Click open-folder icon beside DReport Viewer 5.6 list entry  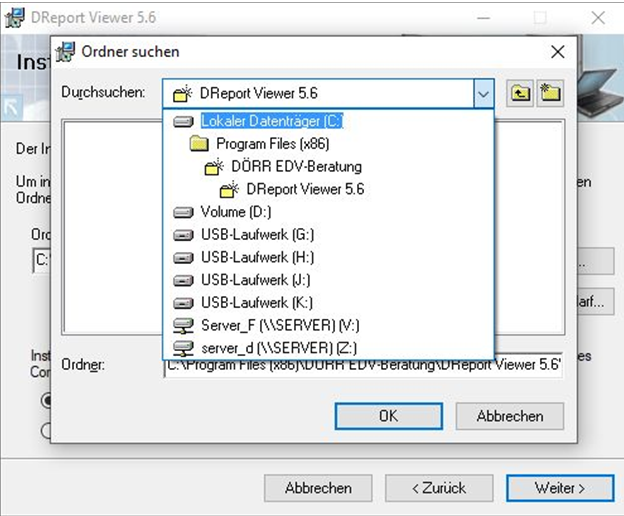coord(229,189)
